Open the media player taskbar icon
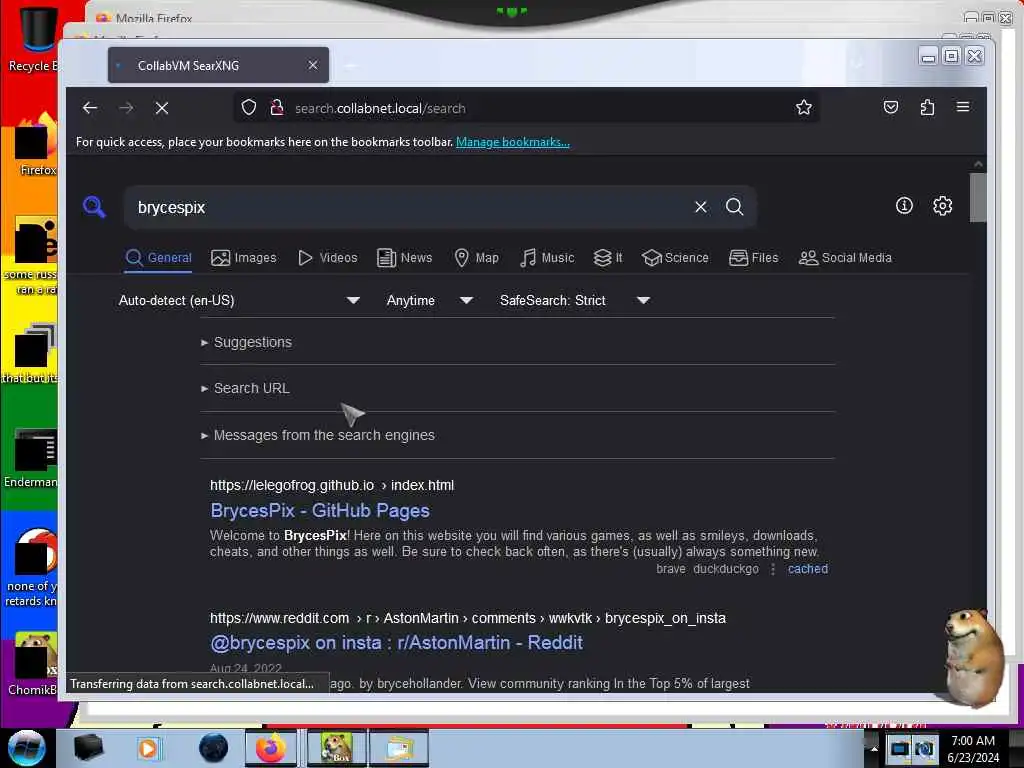Screen dimensions: 1024x768 coord(148,748)
